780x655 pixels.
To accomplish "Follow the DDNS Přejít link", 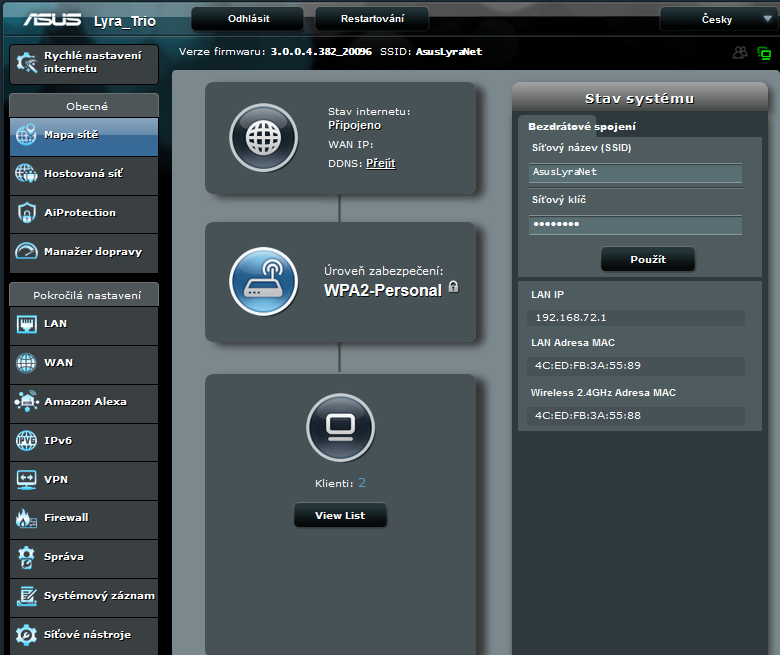I will (380, 163).
